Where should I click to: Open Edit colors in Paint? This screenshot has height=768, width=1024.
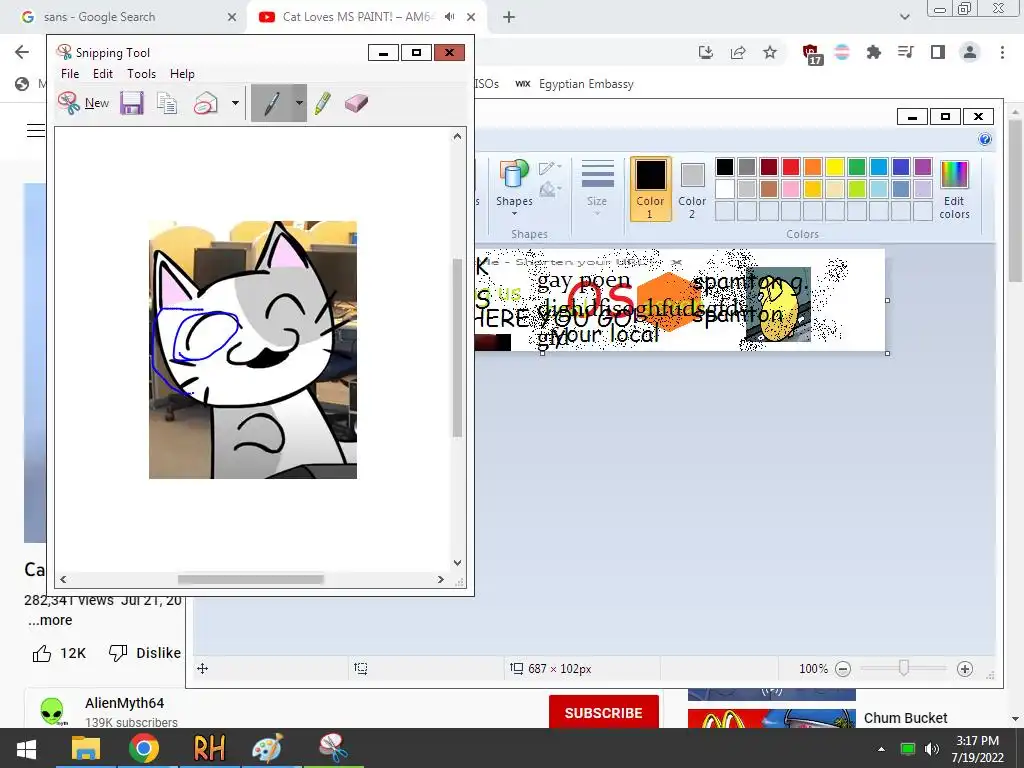click(954, 189)
